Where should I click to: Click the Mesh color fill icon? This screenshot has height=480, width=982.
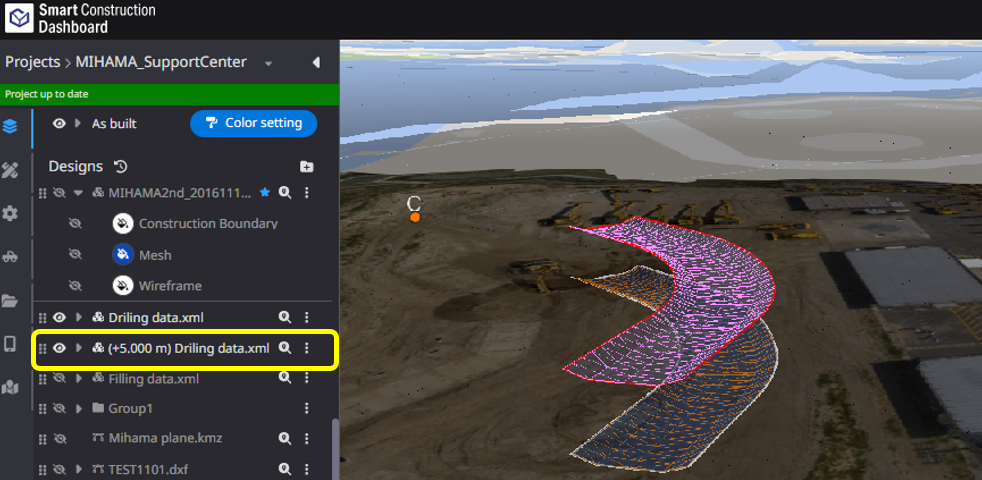click(x=123, y=255)
